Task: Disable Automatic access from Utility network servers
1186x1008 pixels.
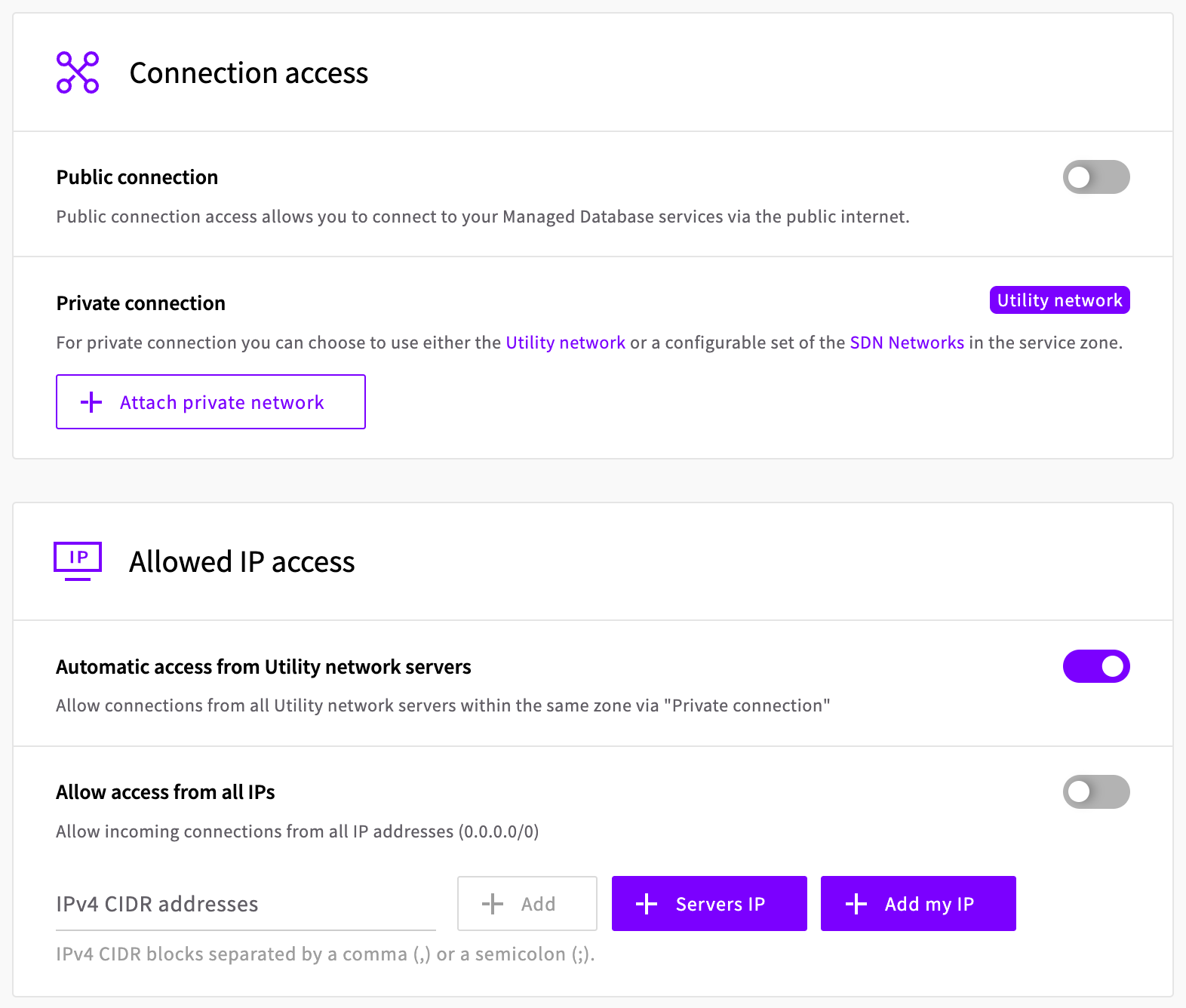Action: coord(1096,666)
